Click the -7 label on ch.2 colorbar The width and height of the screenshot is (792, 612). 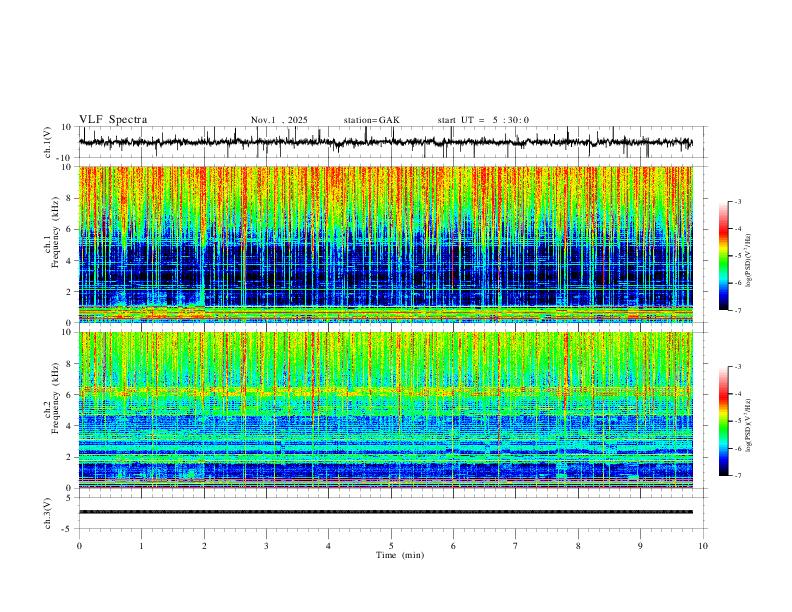tap(737, 476)
